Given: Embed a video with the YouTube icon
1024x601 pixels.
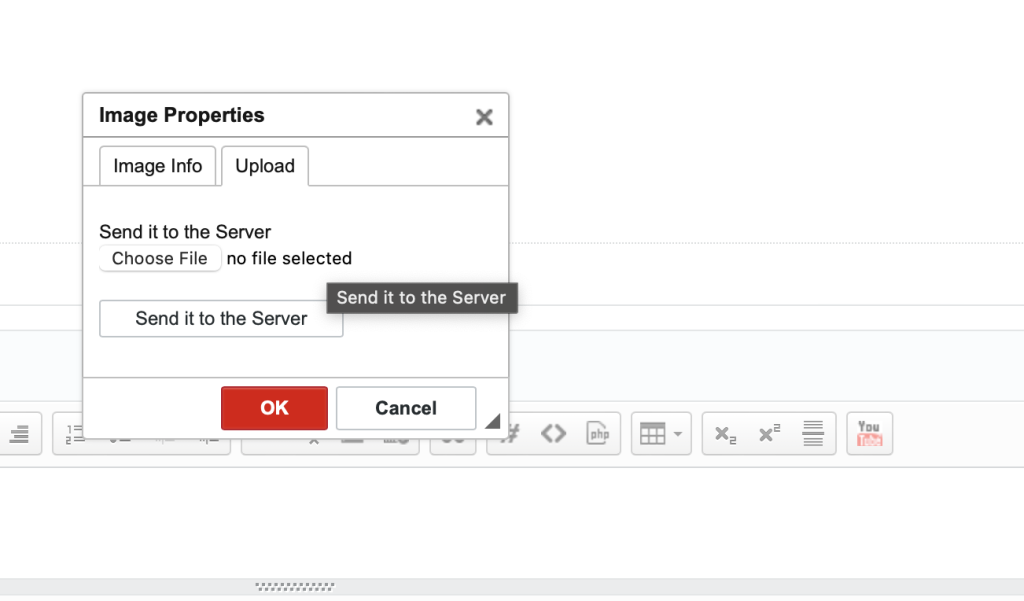Looking at the screenshot, I should point(869,434).
